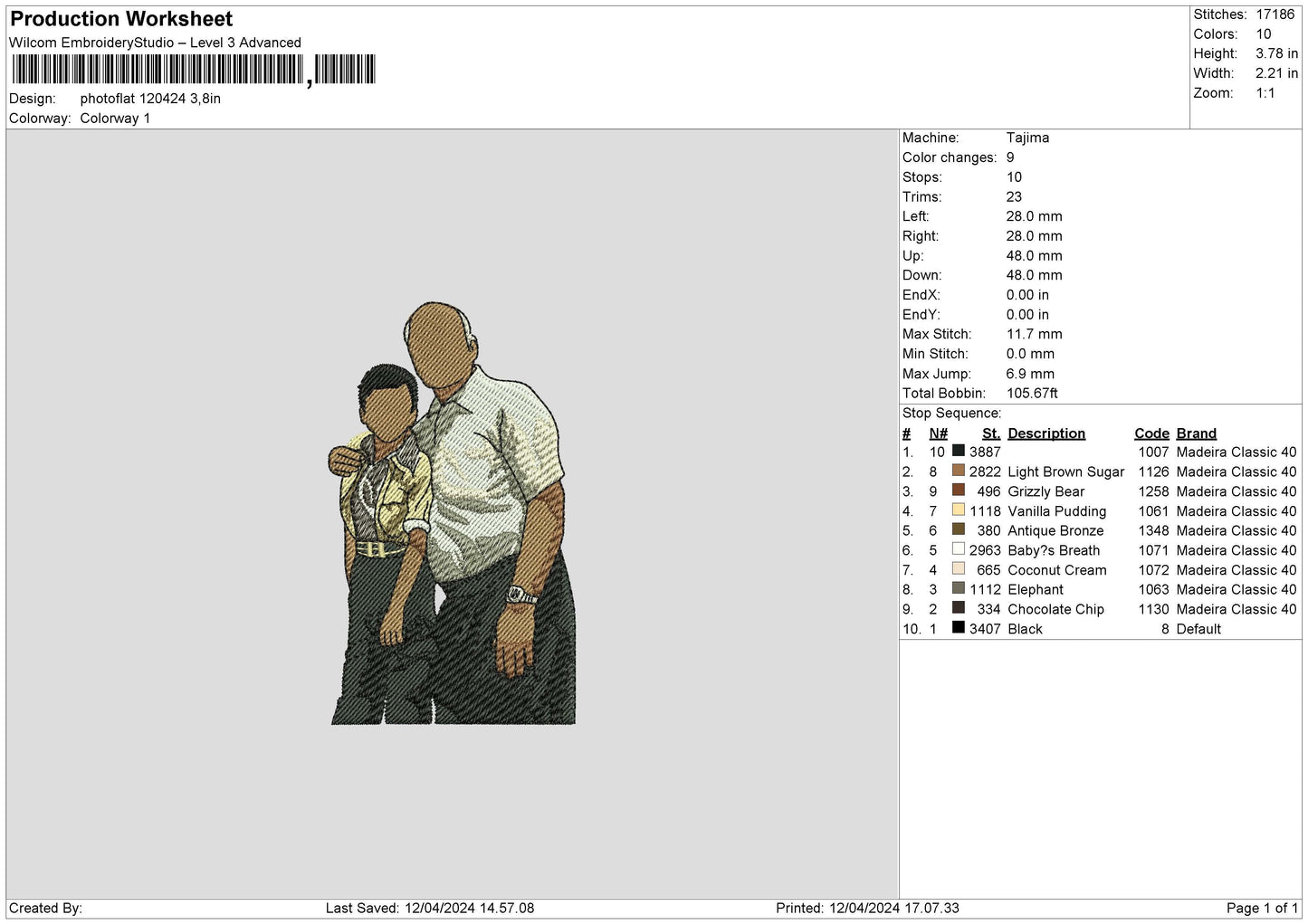Click the Black color swatch in stop 10
The image size is (1308, 924).
click(x=958, y=628)
